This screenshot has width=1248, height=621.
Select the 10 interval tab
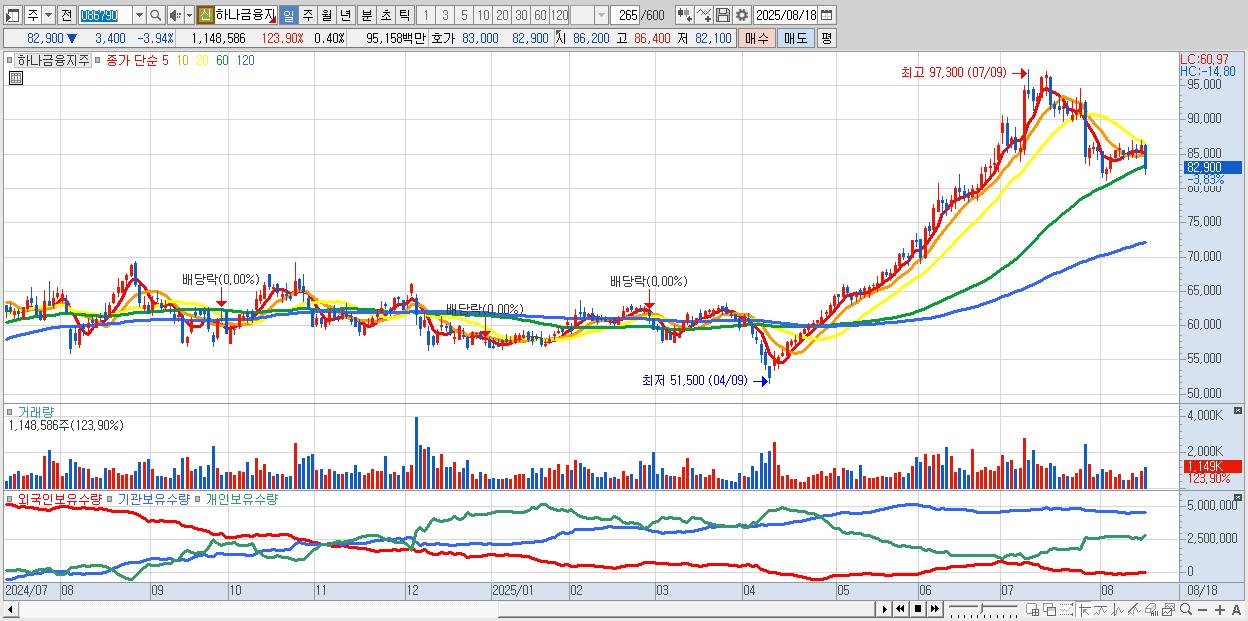(x=483, y=15)
